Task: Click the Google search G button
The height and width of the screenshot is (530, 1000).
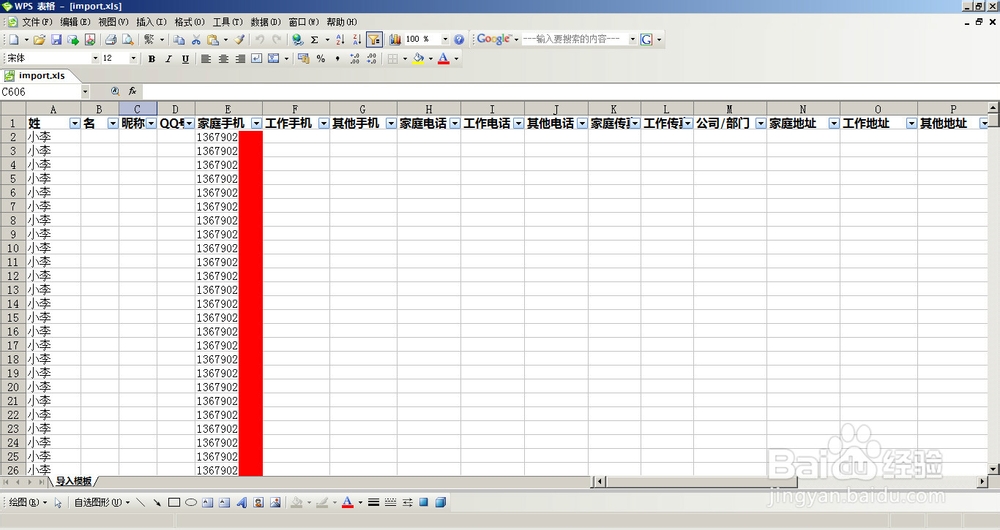Action: pyautogui.click(x=646, y=40)
